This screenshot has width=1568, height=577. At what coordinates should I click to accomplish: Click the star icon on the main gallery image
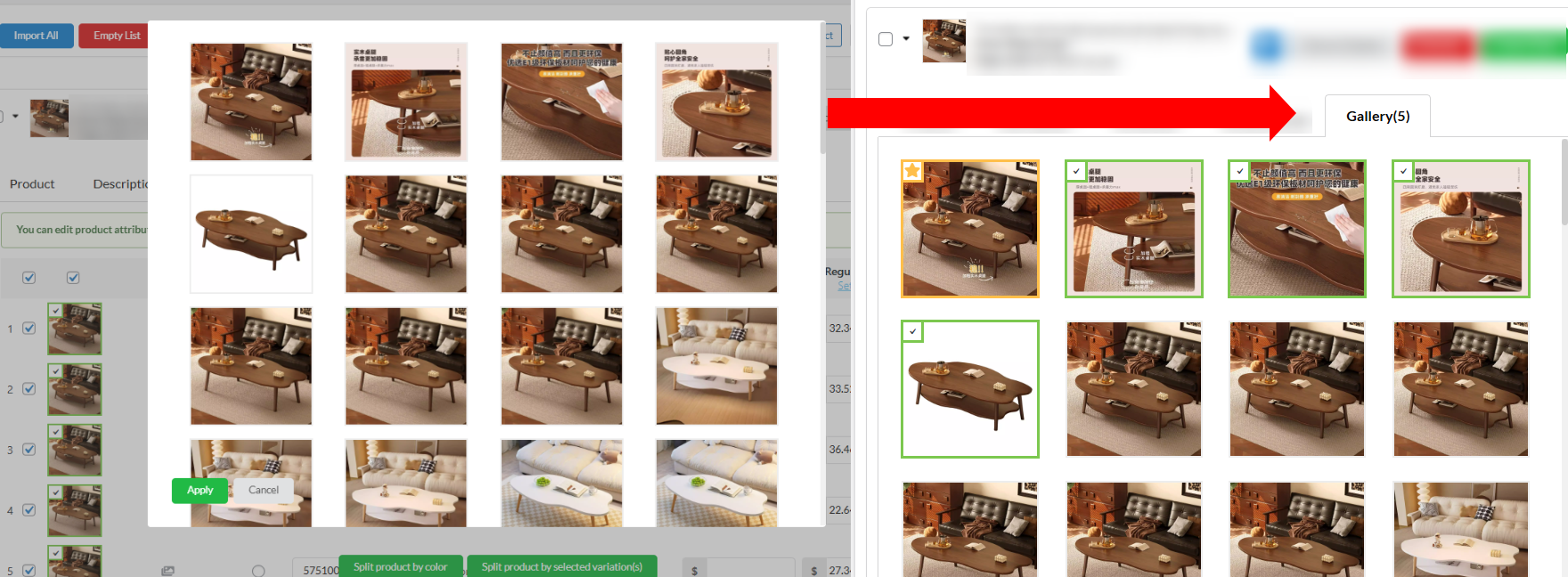pos(912,171)
